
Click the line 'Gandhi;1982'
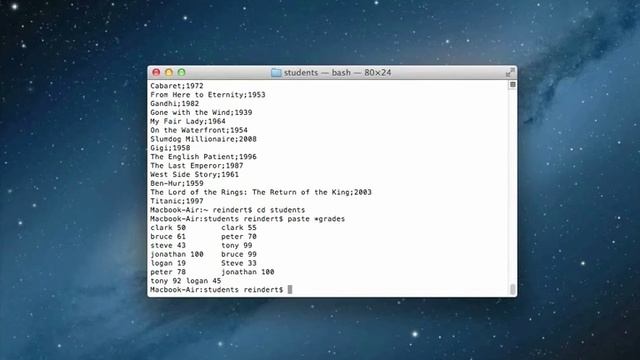[175, 104]
